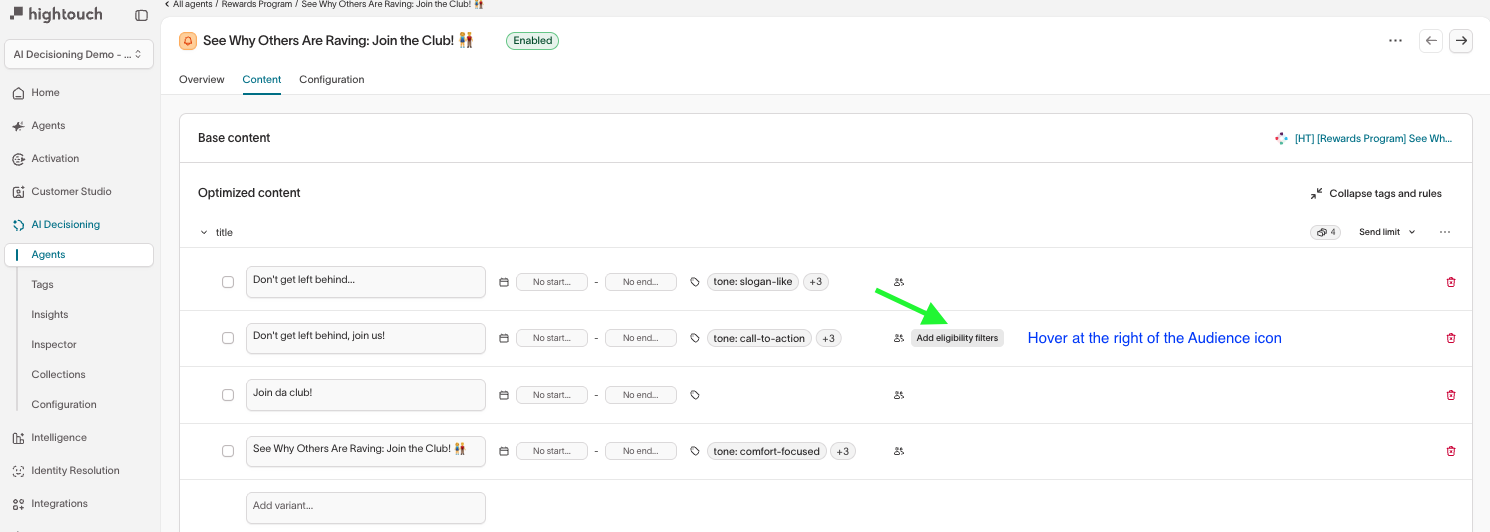Viewport: 1490px width, 532px height.
Task: Open Inspector under AI Decisioning
Action: click(x=54, y=344)
